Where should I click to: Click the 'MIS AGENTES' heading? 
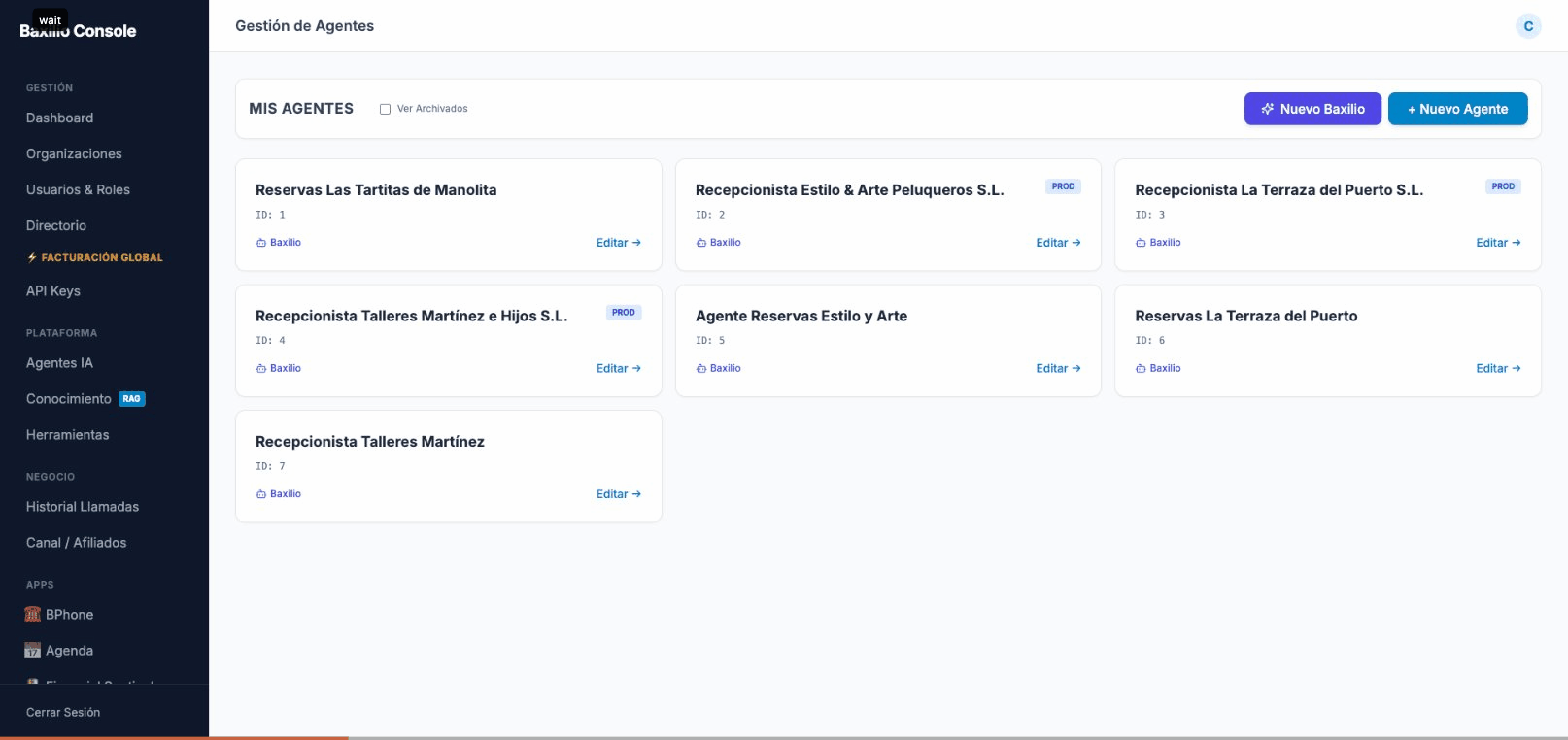click(301, 109)
